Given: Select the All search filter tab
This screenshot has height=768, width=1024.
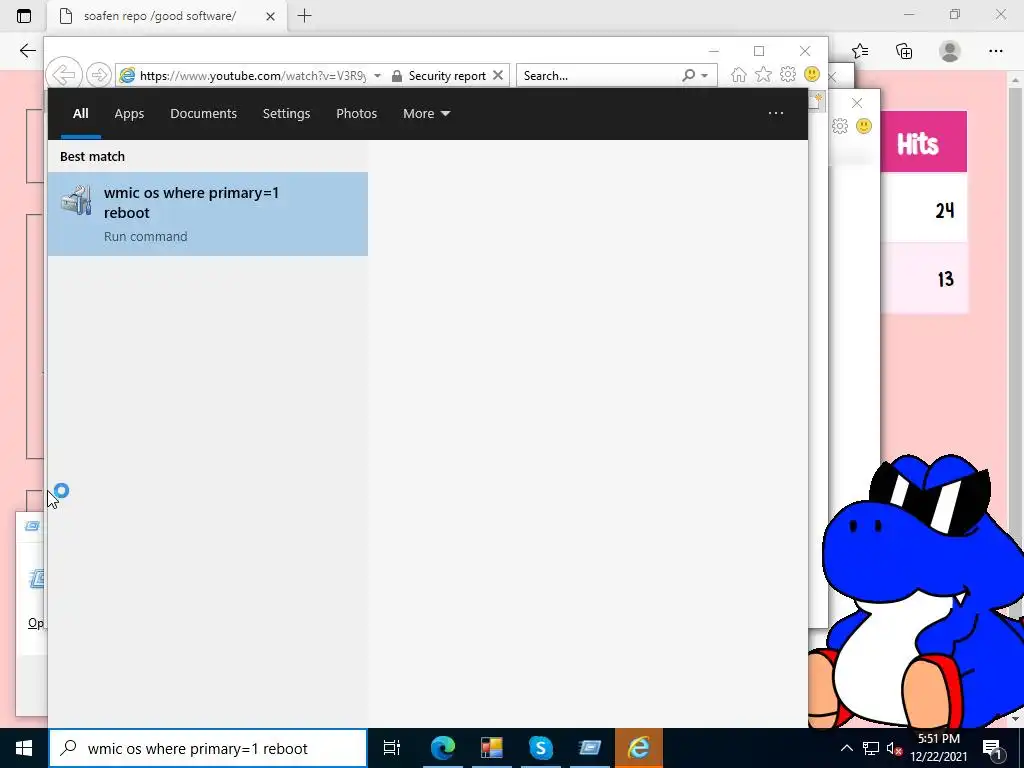Looking at the screenshot, I should point(80,114).
